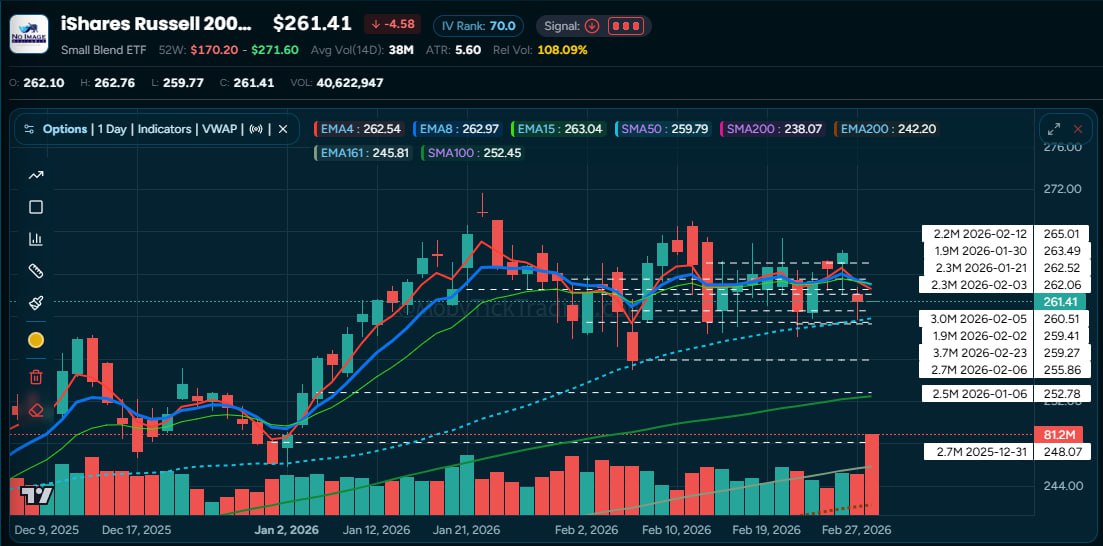
Task: Click the options sliders icon
Action: coord(29,129)
